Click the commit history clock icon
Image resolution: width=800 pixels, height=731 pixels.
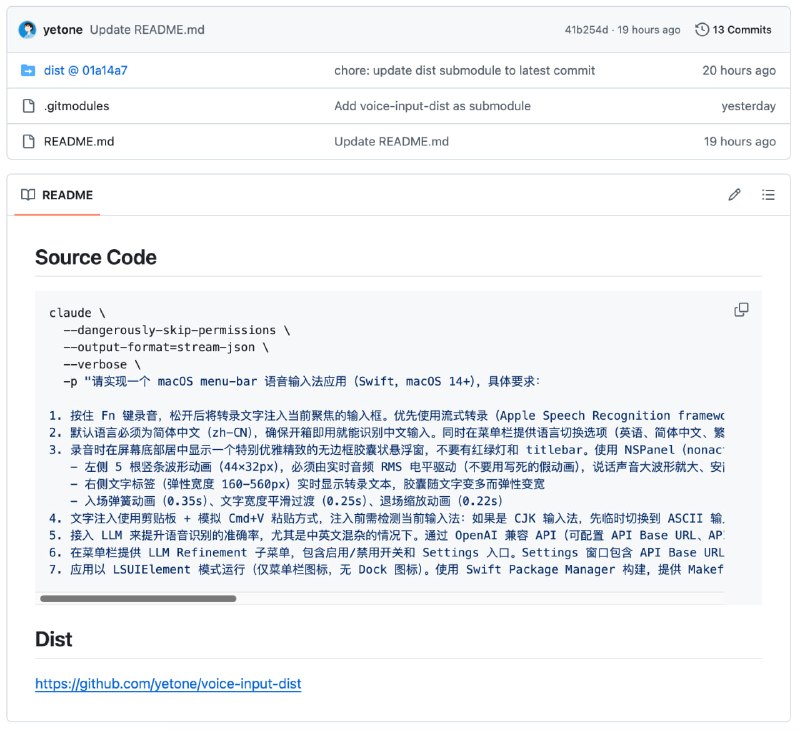[x=702, y=30]
